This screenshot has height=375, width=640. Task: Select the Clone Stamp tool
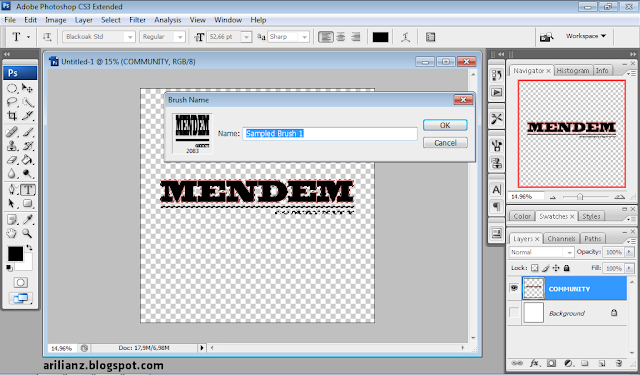[x=12, y=146]
